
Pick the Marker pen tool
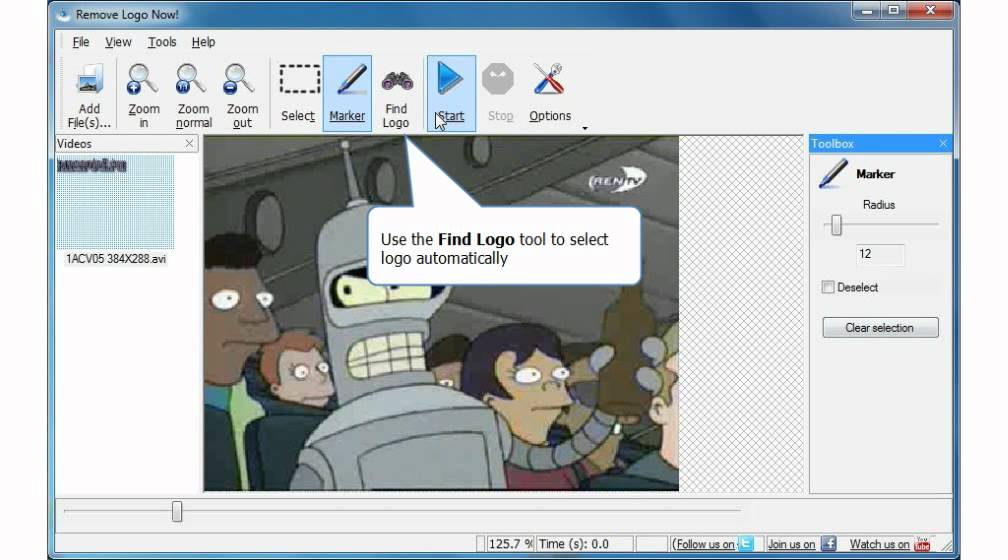(347, 94)
